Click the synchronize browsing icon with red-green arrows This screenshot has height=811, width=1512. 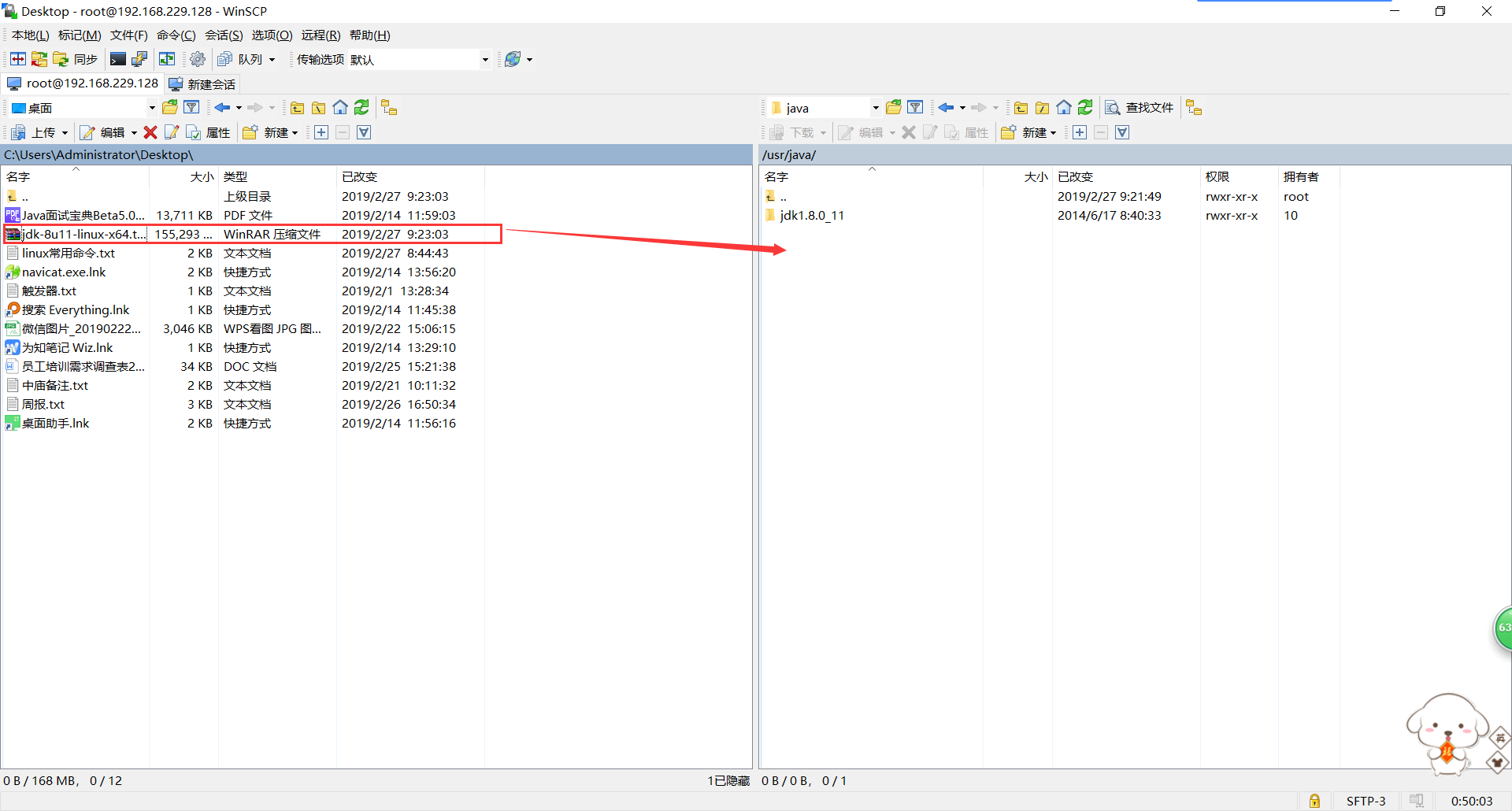[39, 59]
